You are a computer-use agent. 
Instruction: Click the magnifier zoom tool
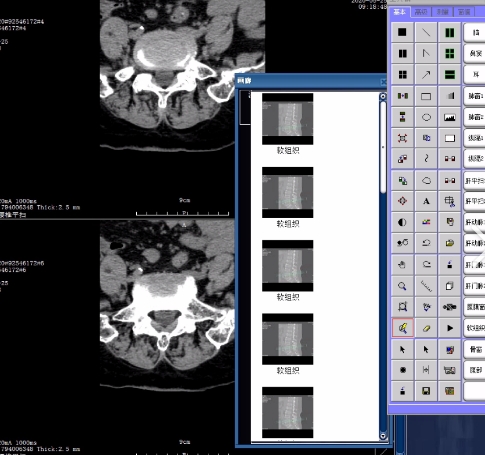pos(402,286)
